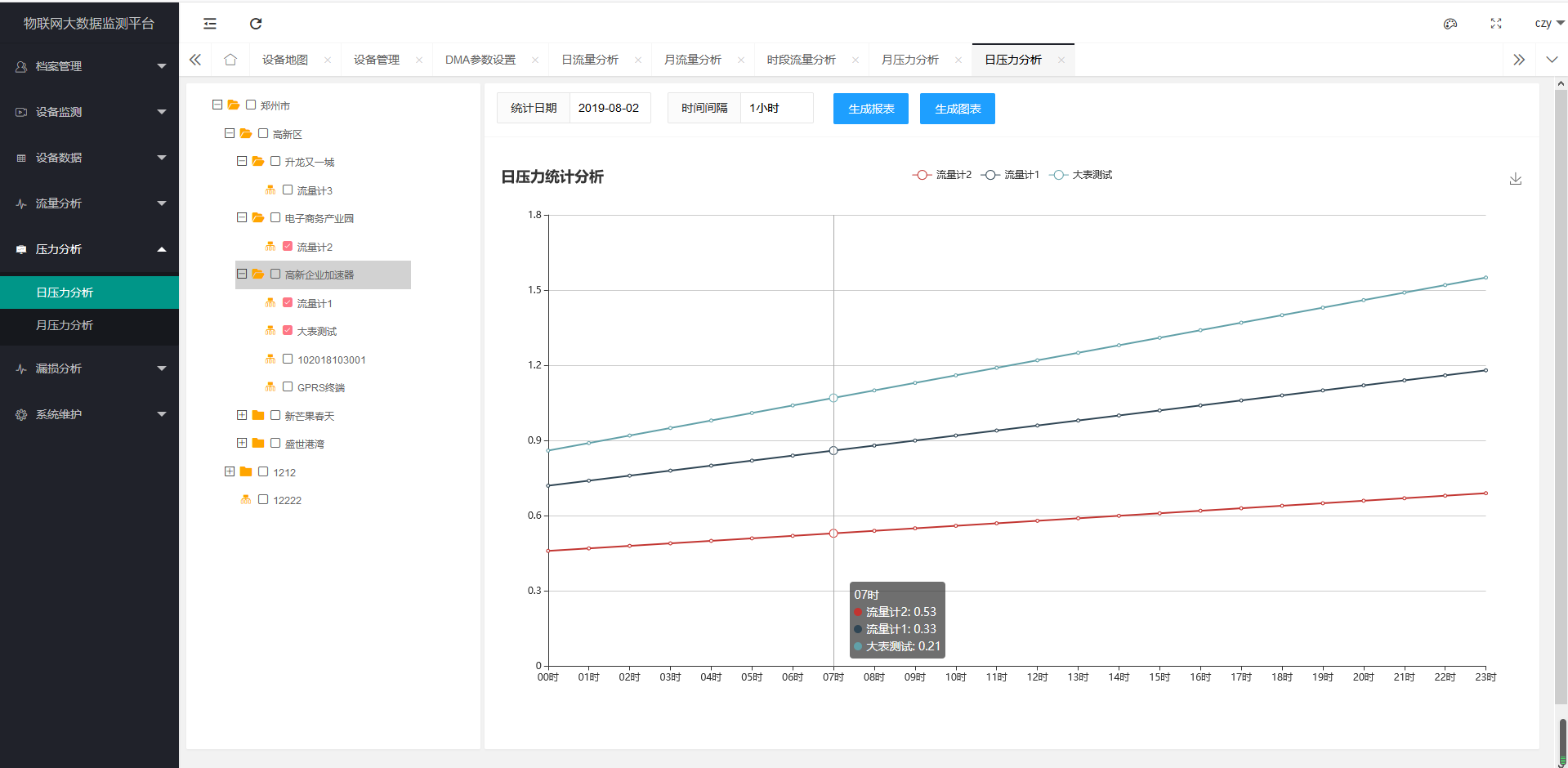Collapse the 郑州市 tree node

tap(217, 105)
